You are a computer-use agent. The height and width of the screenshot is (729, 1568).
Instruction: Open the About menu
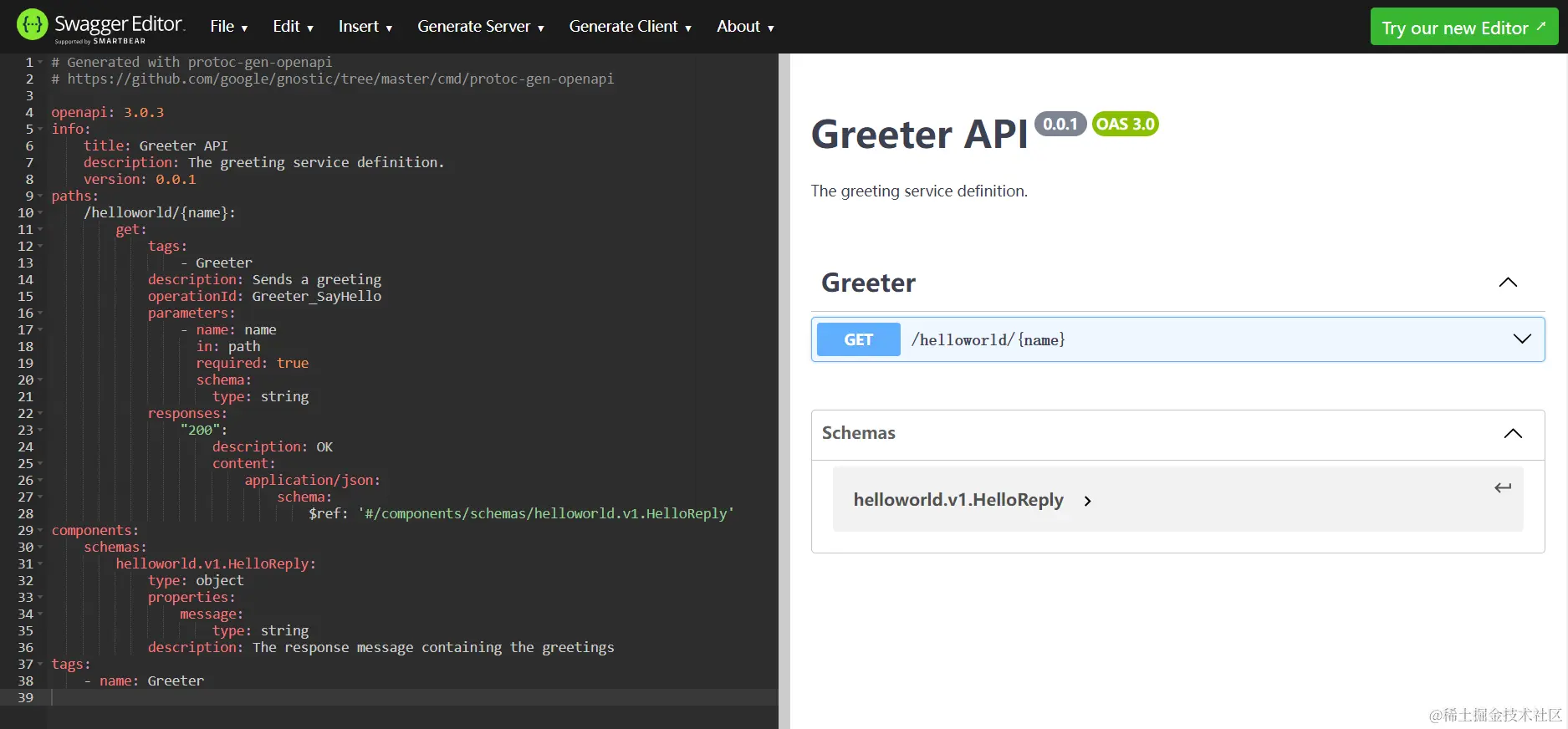(745, 27)
